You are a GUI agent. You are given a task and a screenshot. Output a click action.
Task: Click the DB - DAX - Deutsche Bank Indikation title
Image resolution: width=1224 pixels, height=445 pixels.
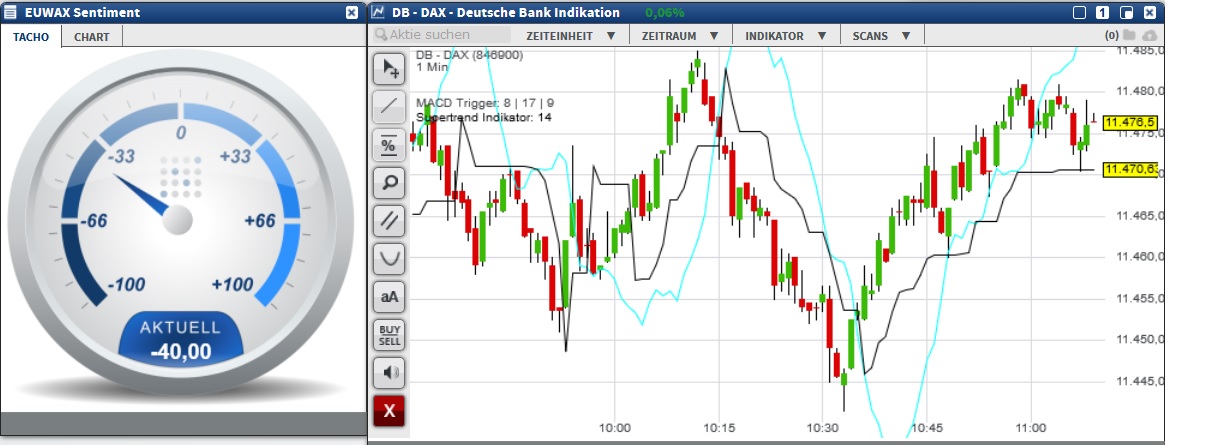[505, 13]
